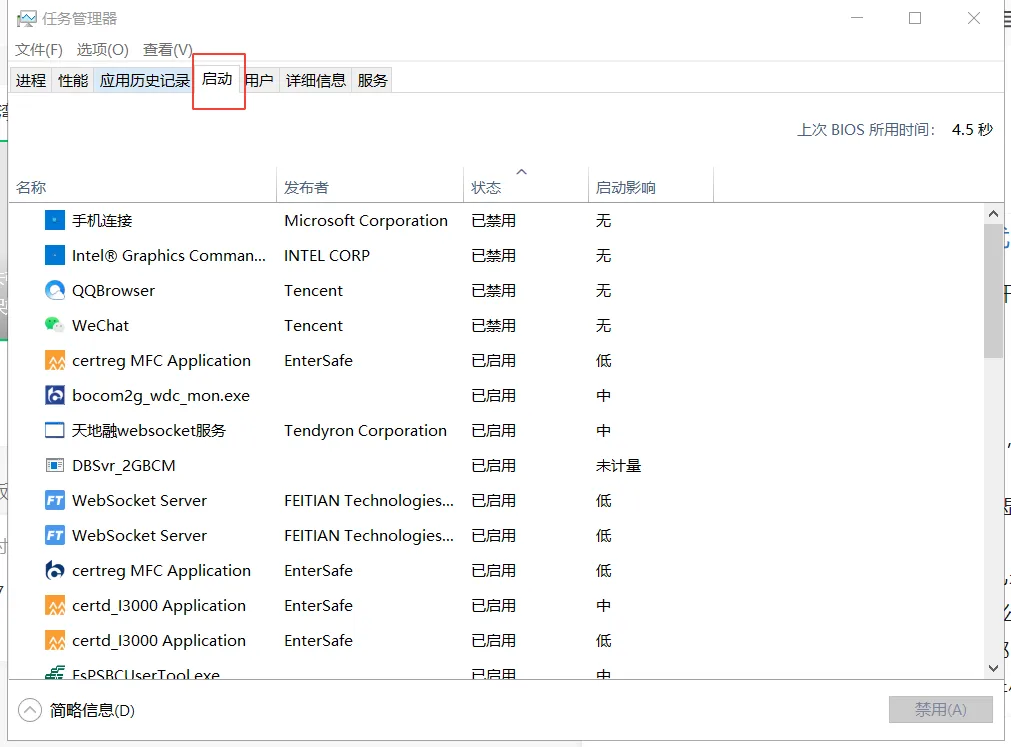Click the bocom2g_wdc_mon.exe icon

pos(55,395)
